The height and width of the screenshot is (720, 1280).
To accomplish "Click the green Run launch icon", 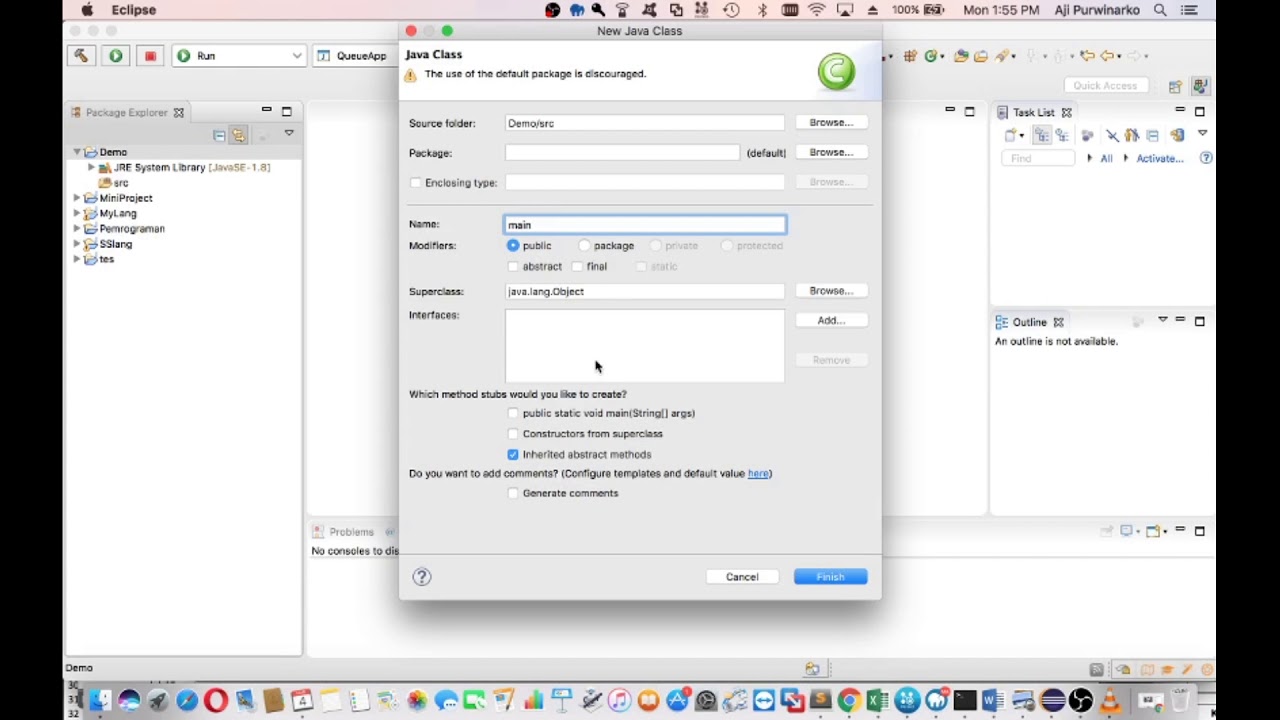I will point(116,56).
